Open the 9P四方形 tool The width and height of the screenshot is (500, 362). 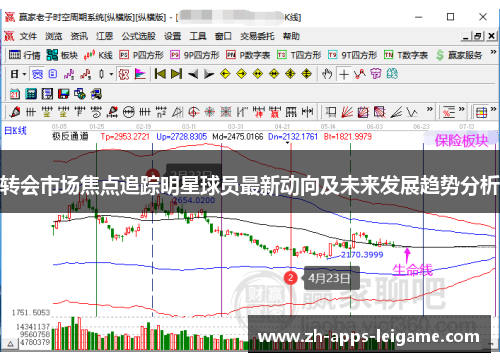(x=195, y=55)
